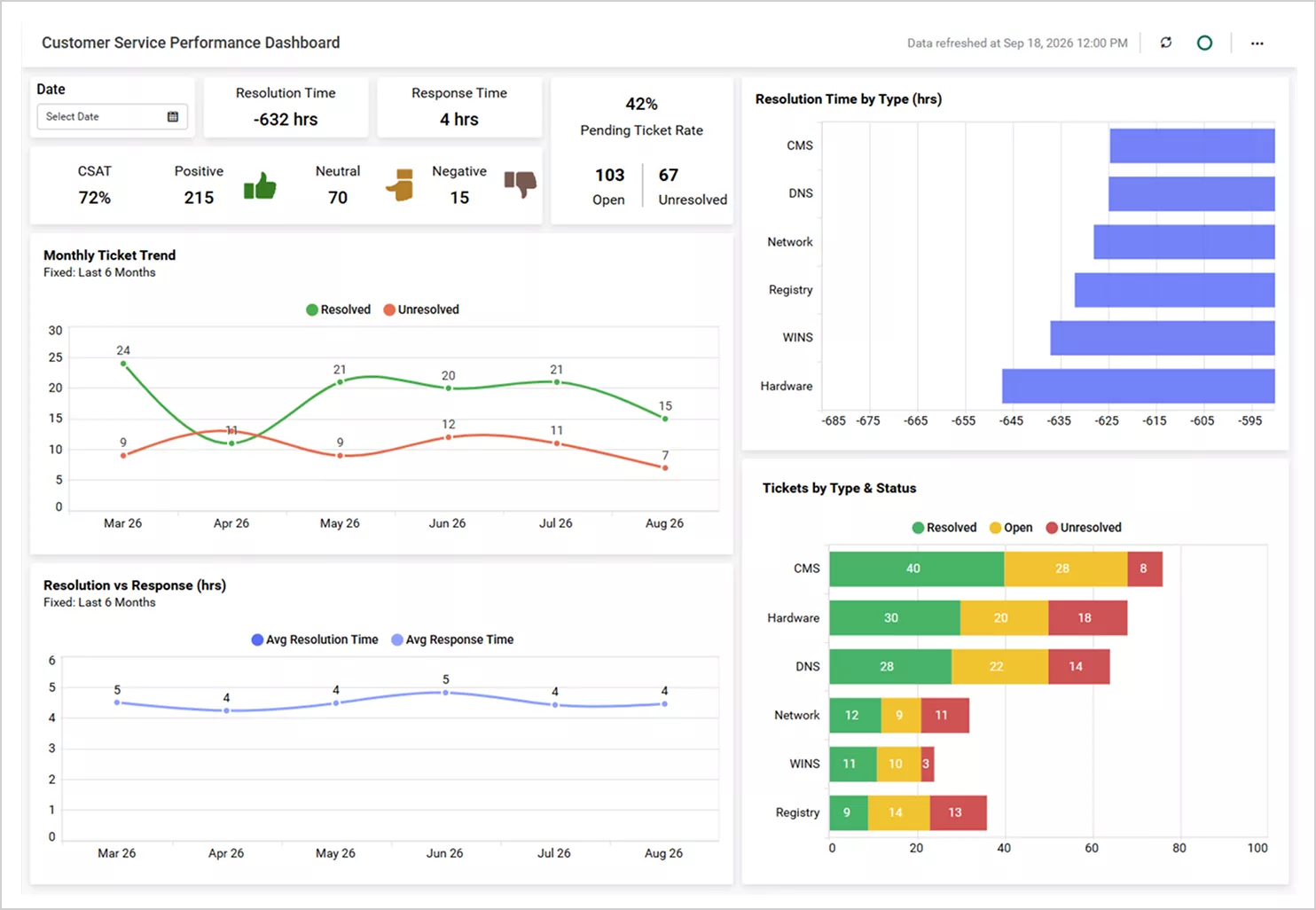Toggle Open legend in Tickets by Type & Status
This screenshot has width=1316, height=910.
coord(1011,528)
